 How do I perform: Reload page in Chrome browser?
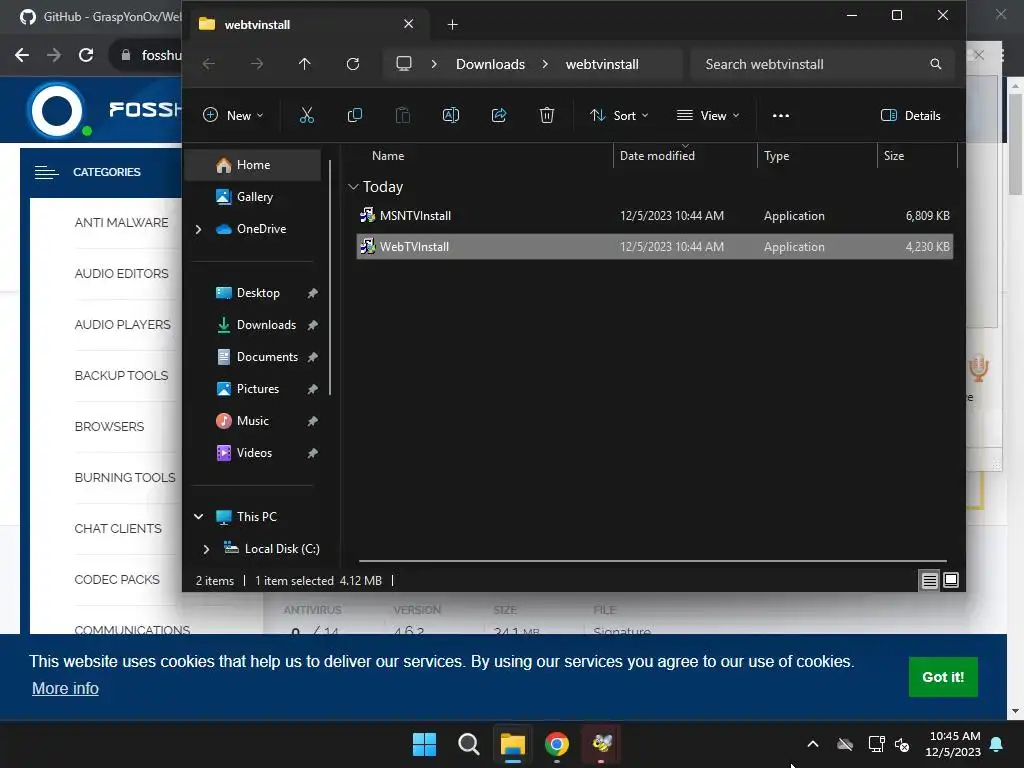click(86, 55)
